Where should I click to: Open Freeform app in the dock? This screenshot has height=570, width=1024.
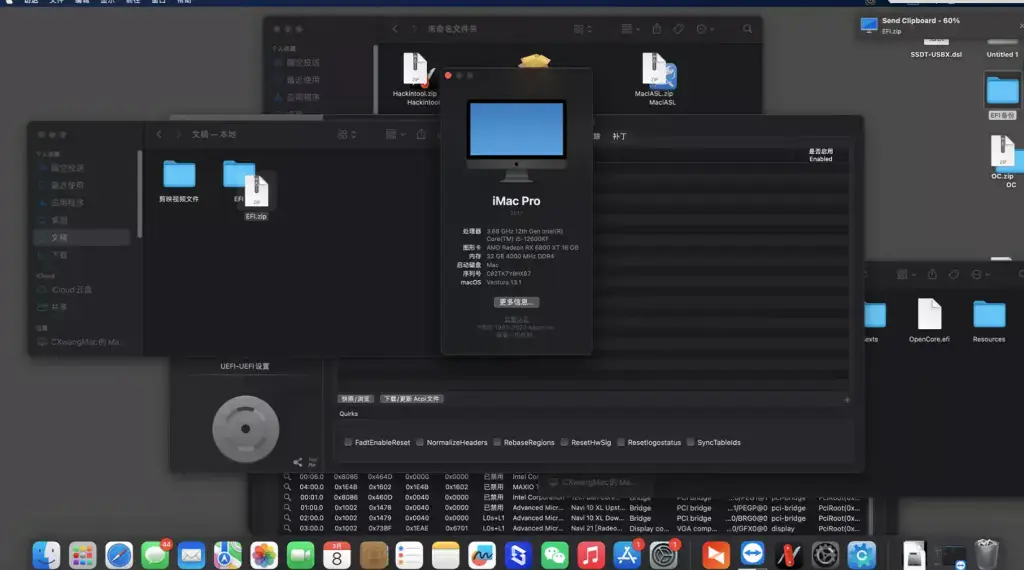tap(482, 556)
